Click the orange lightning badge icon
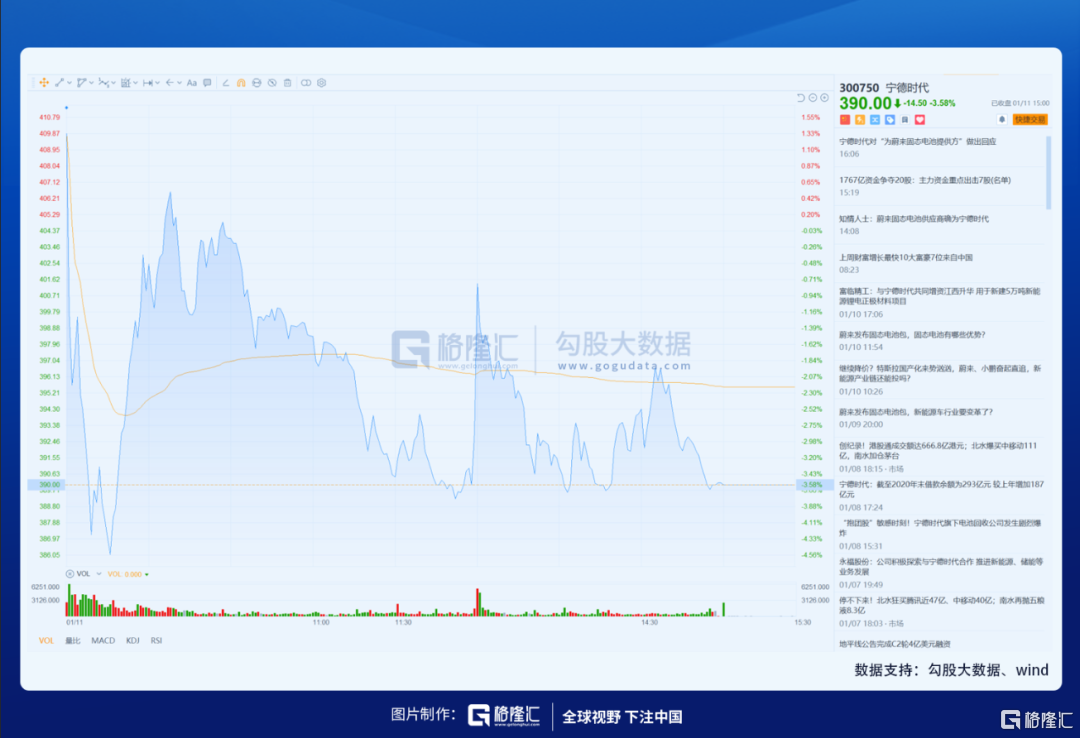 tap(860, 120)
